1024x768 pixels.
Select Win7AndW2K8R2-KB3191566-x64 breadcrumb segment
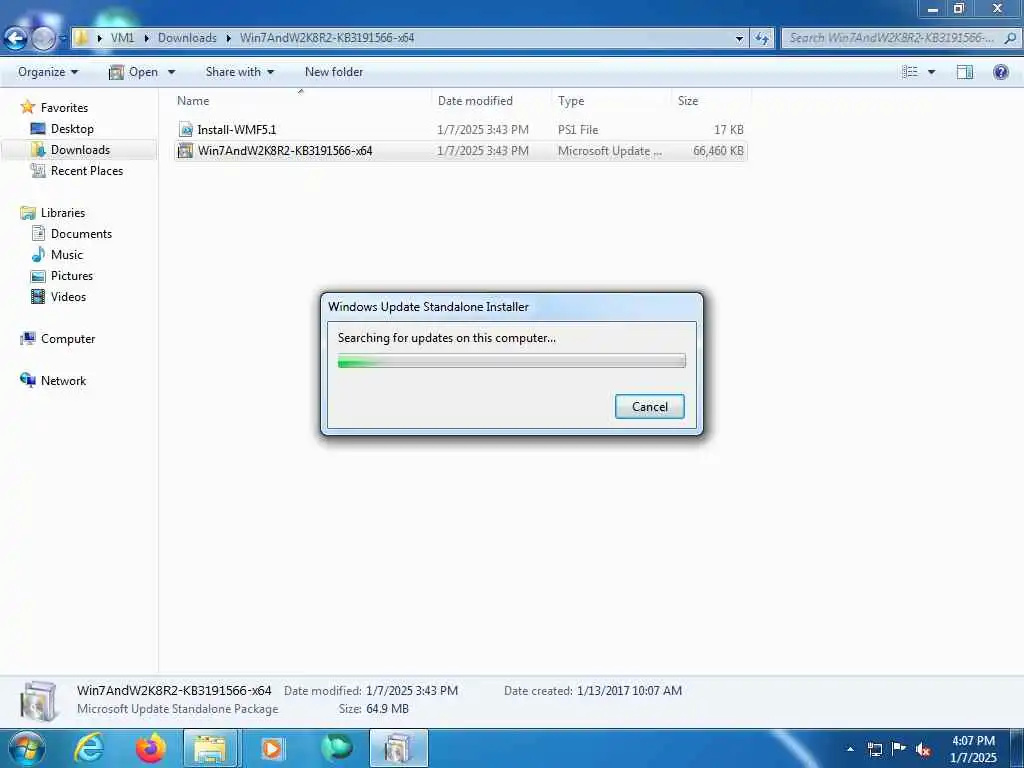[327, 38]
